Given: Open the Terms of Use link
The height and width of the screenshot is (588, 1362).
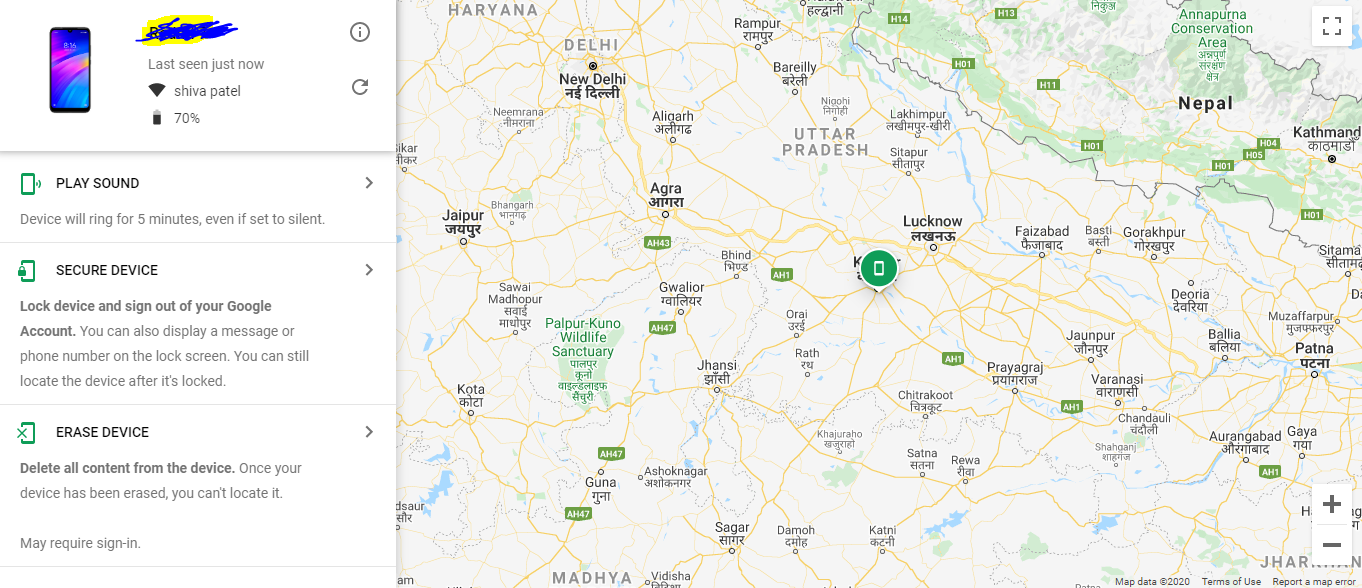Looking at the screenshot, I should (x=1231, y=581).
